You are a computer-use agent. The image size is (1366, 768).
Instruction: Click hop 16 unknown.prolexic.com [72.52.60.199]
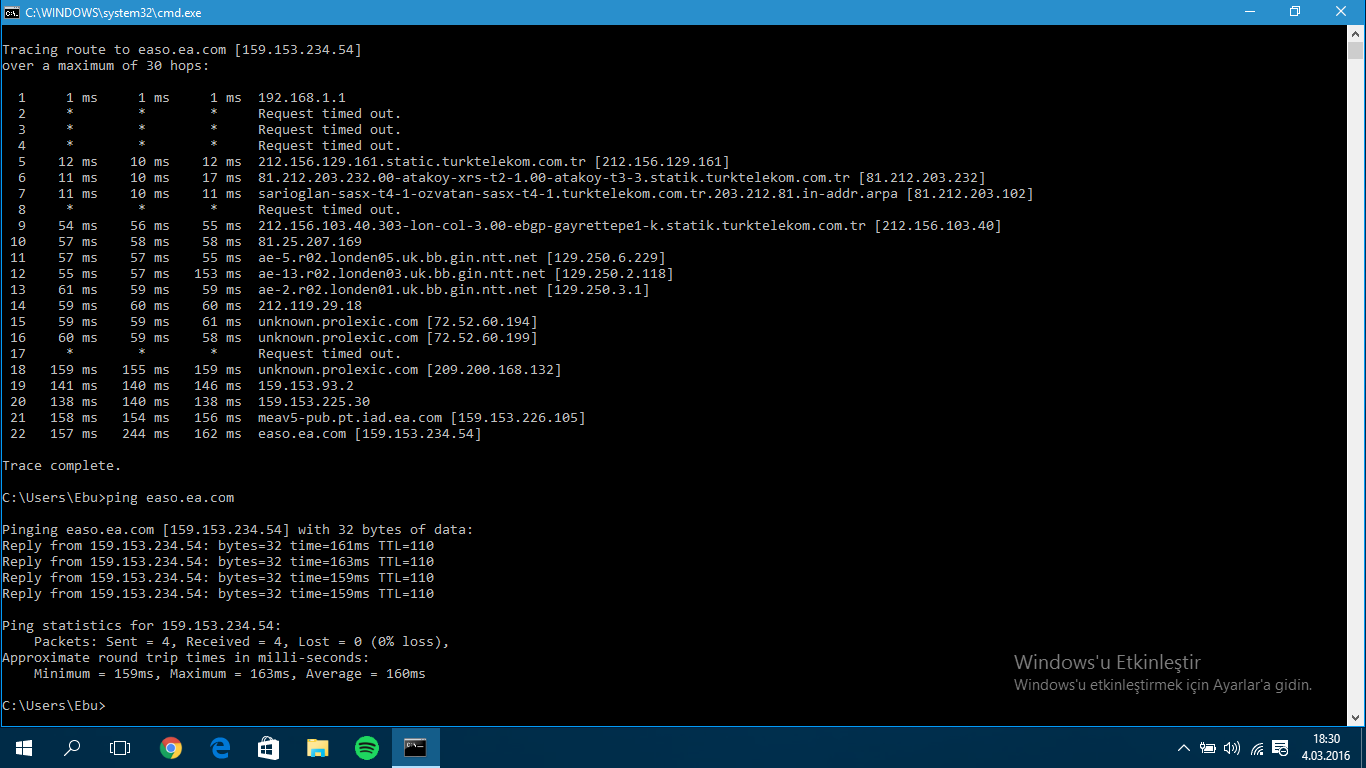[x=398, y=338]
